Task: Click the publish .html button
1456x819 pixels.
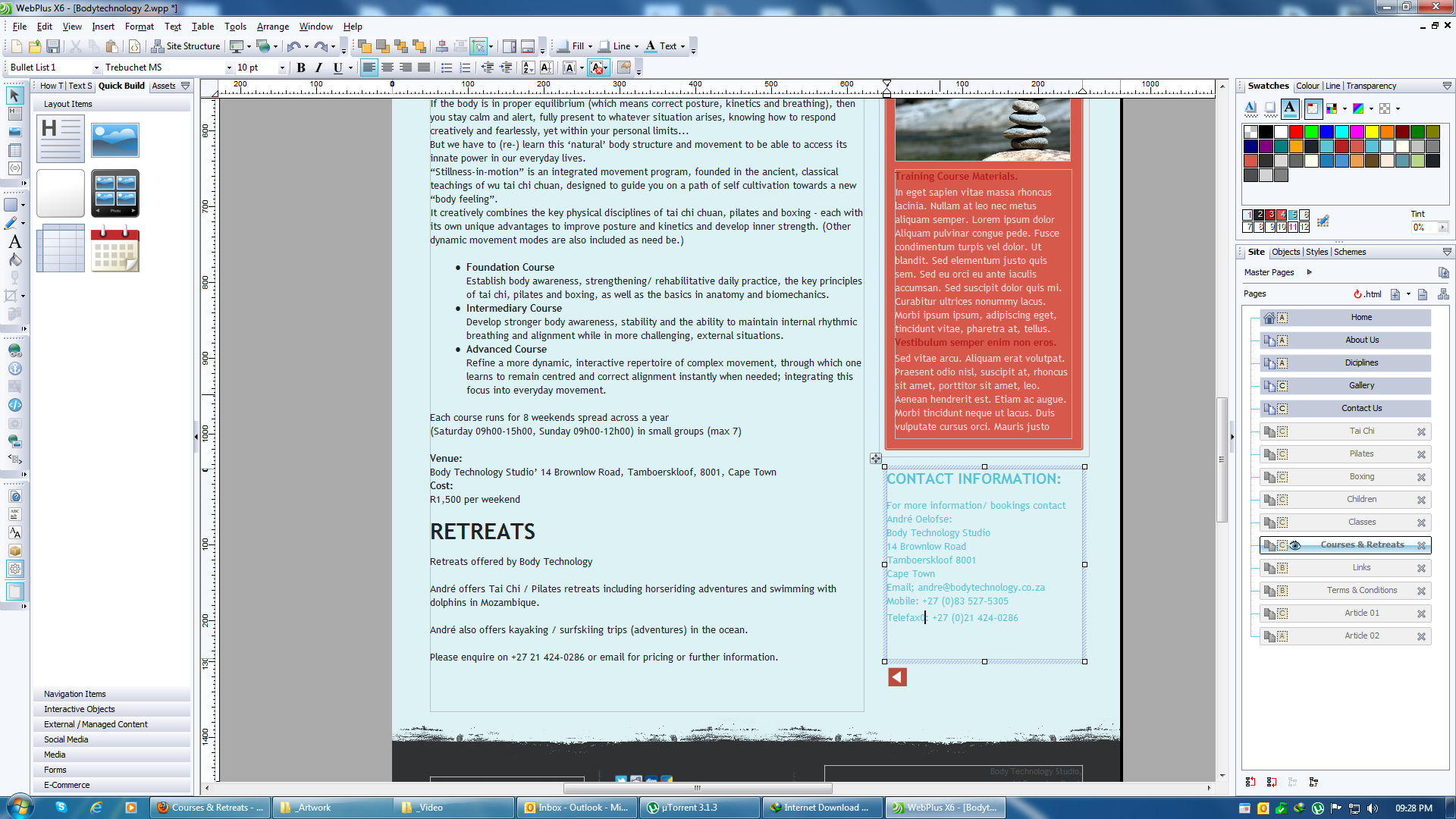Action: click(x=1368, y=294)
